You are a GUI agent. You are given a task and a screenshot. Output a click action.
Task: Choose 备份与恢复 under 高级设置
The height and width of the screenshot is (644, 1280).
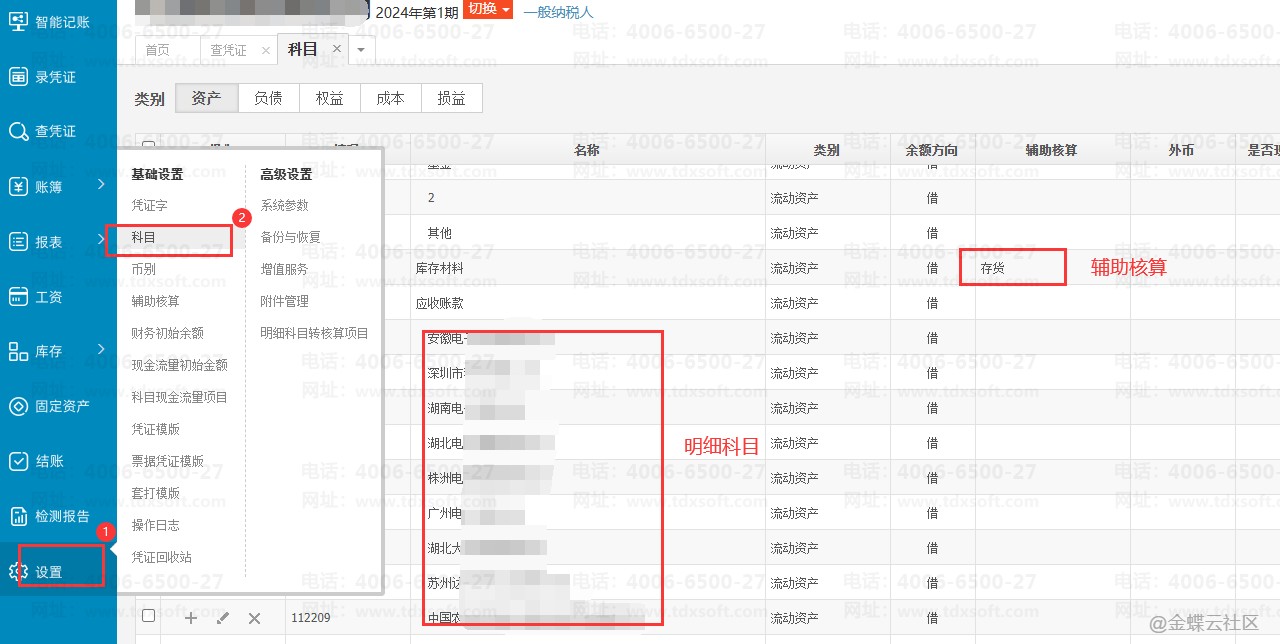coord(290,237)
